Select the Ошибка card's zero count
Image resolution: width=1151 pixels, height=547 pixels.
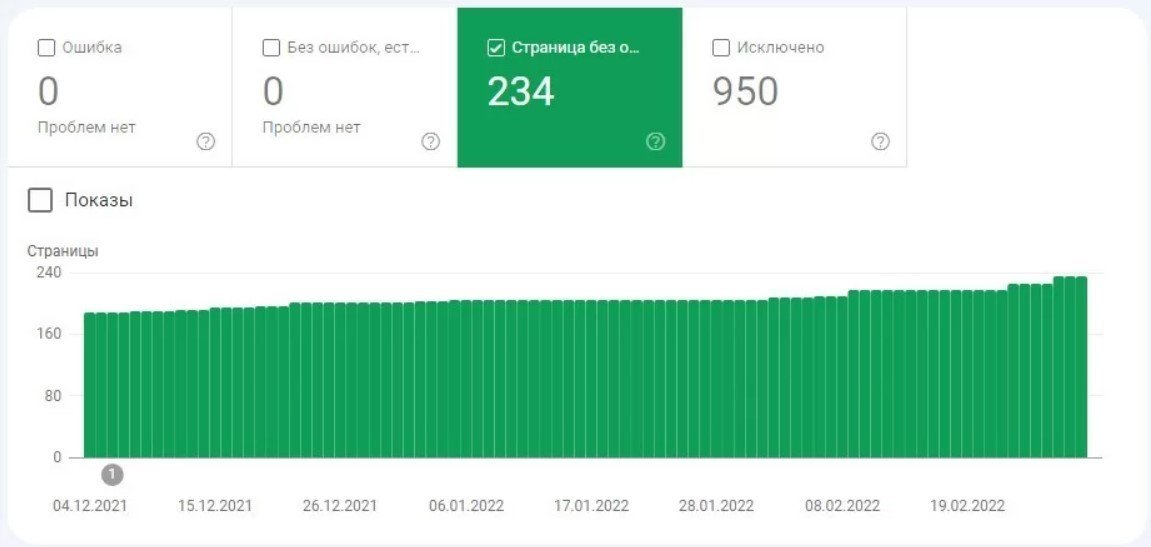(48, 92)
